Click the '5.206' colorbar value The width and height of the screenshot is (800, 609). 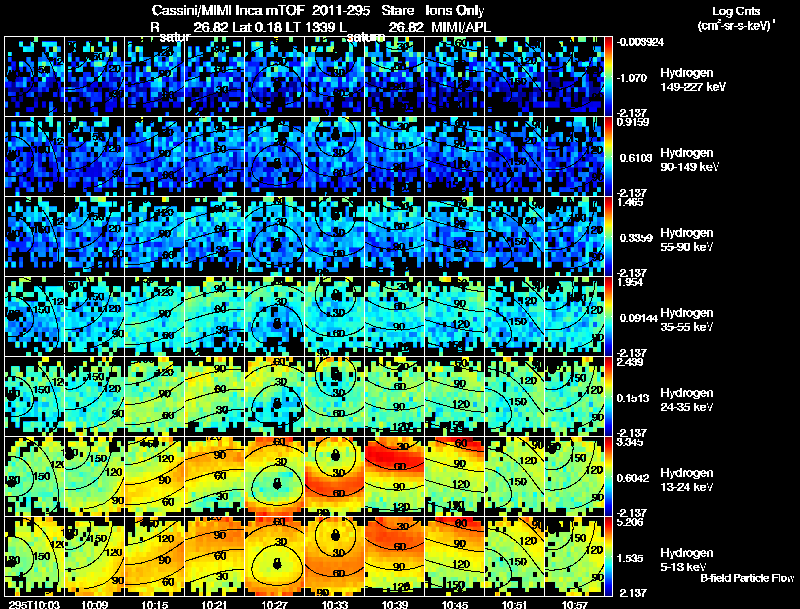[630, 522]
